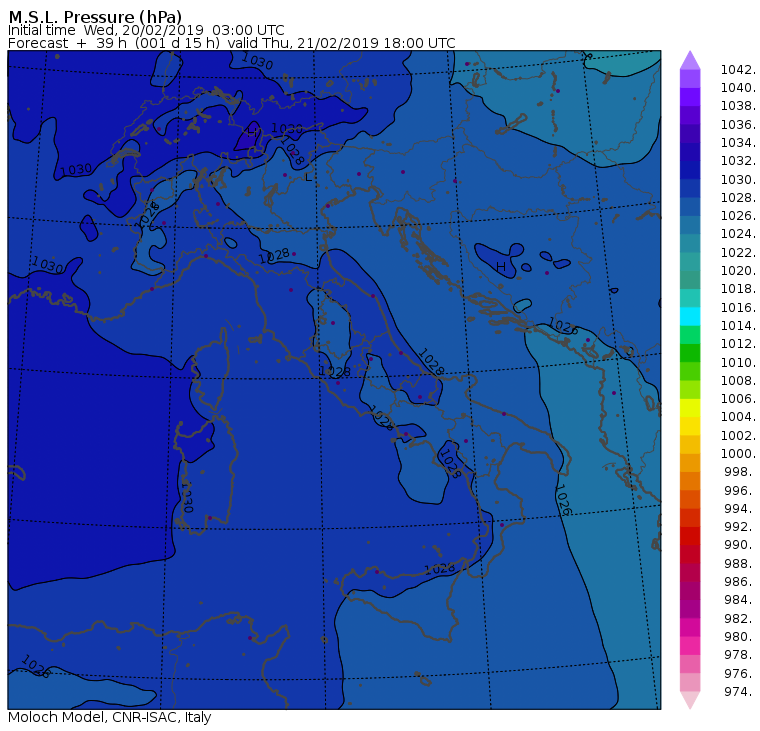Pick the legend value "974."

(x=740, y=691)
